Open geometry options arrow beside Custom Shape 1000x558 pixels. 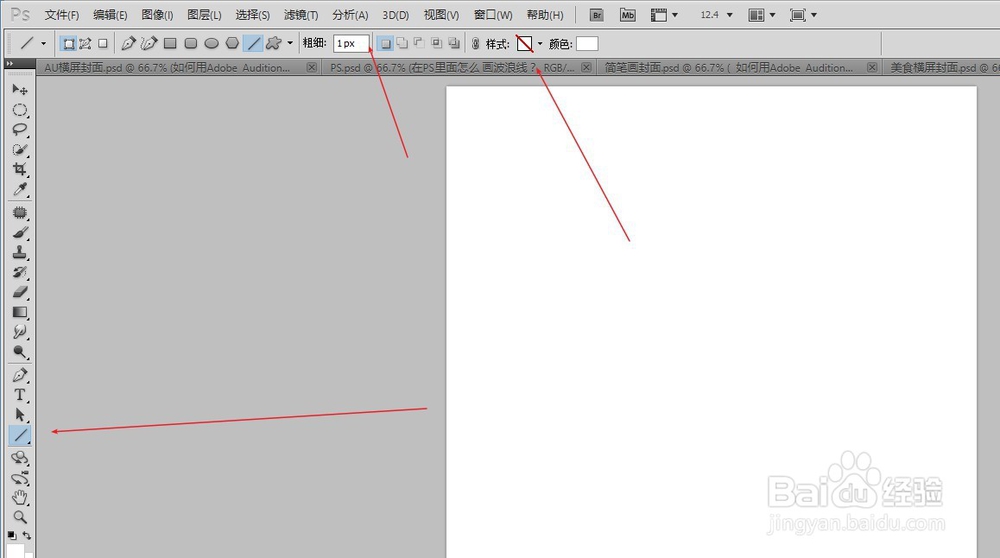pos(290,43)
